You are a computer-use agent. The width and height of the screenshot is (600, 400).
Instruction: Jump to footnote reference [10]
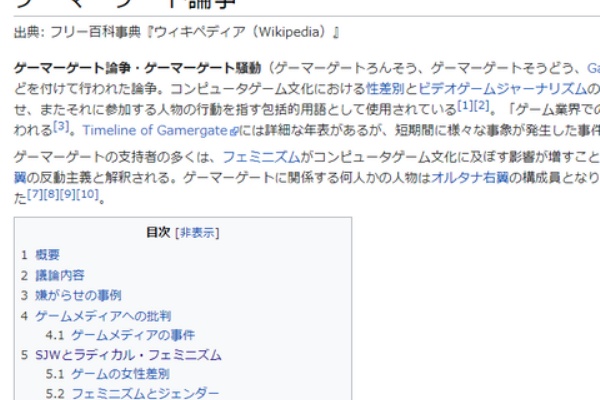(x=87, y=194)
